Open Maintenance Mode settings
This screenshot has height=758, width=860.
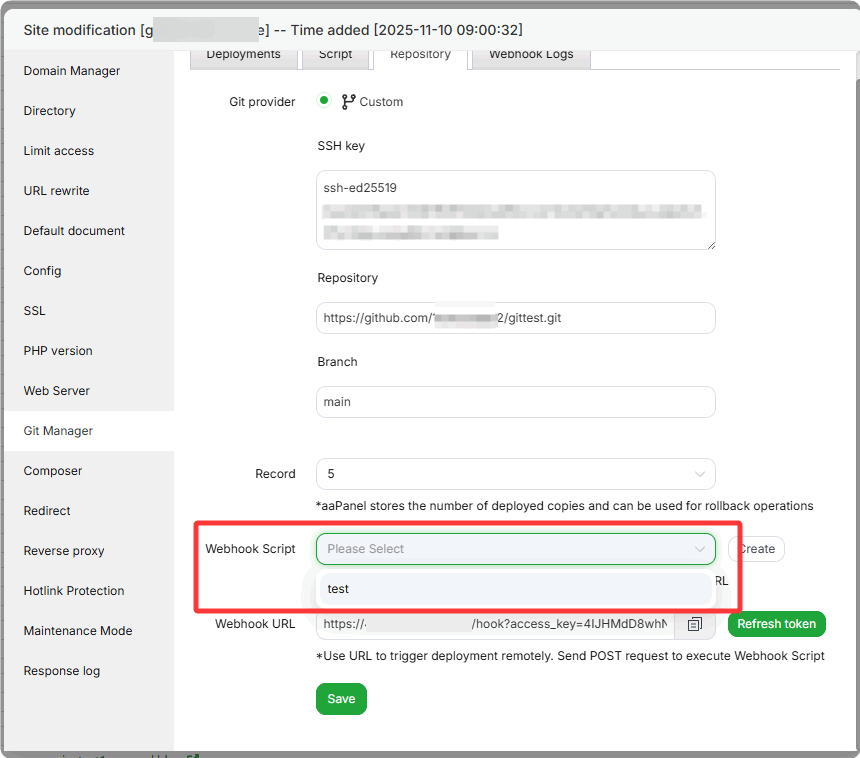pyautogui.click(x=78, y=631)
